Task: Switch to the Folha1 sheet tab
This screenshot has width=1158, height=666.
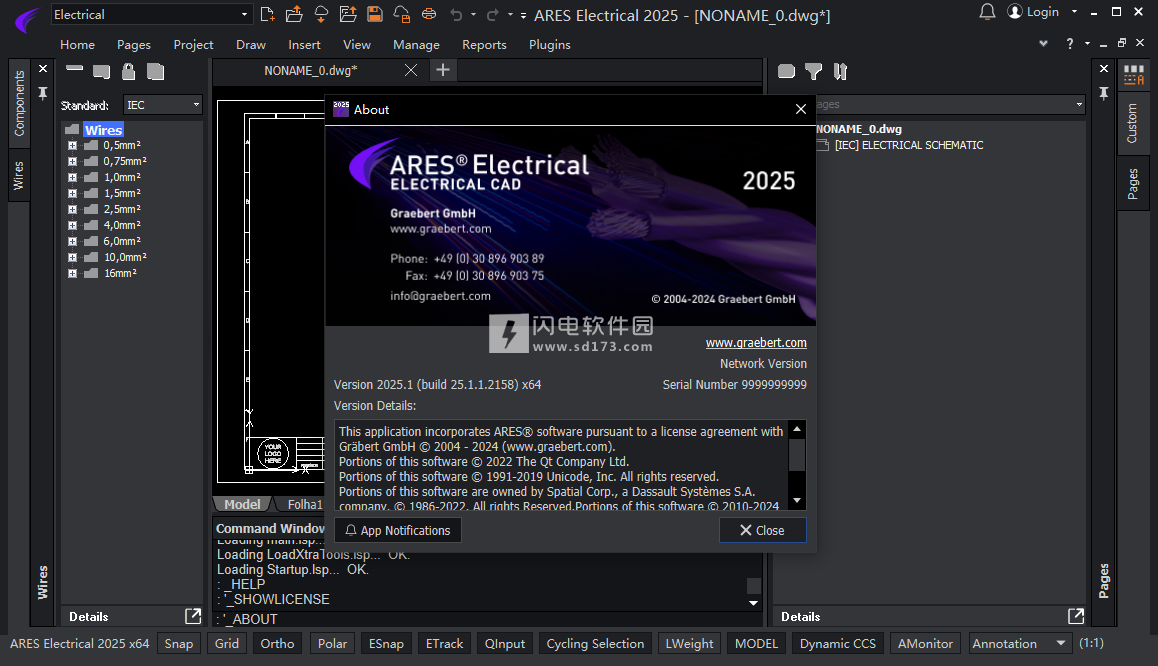Action: pyautogui.click(x=305, y=504)
